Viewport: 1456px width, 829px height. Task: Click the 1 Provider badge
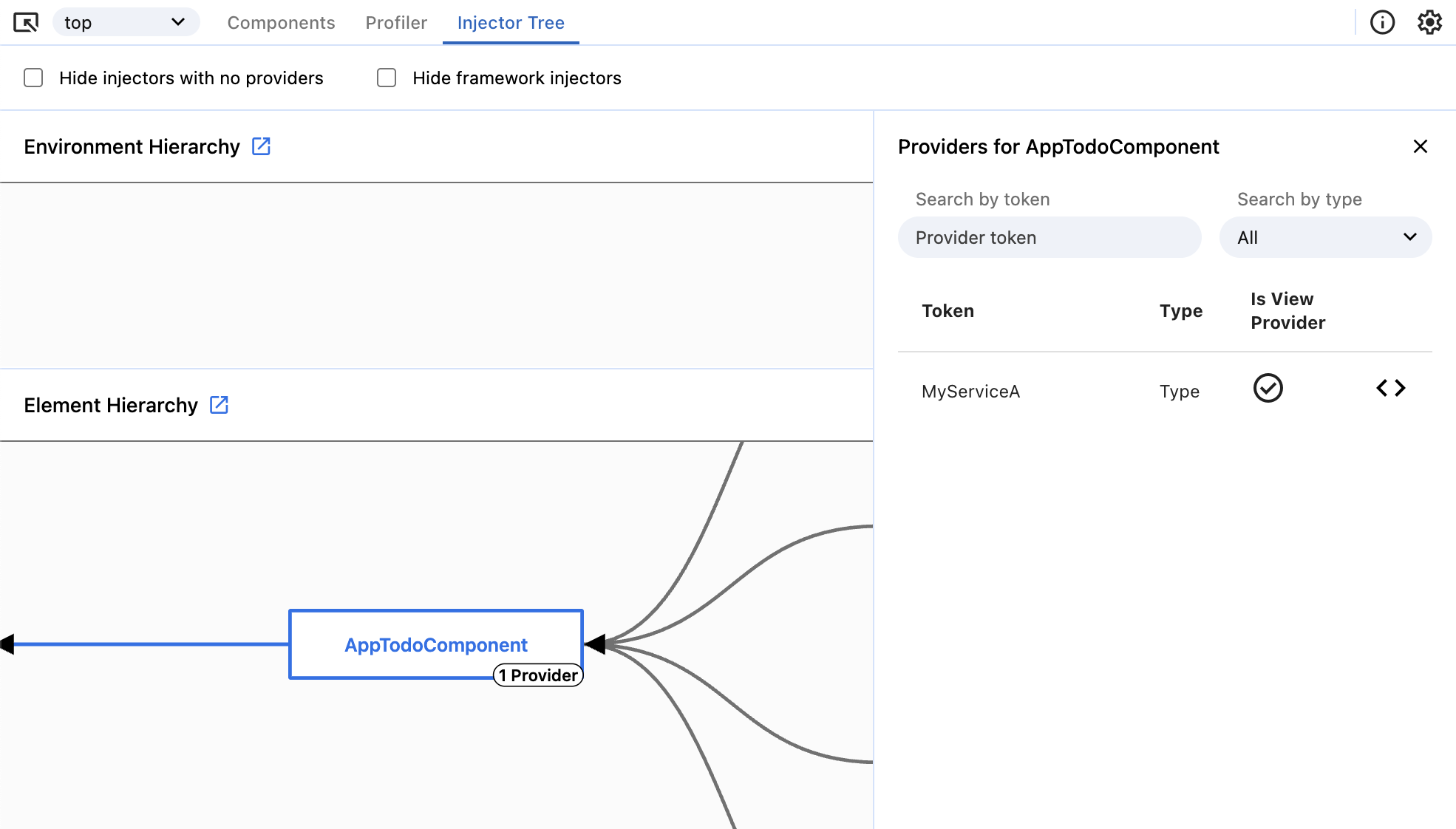(538, 675)
